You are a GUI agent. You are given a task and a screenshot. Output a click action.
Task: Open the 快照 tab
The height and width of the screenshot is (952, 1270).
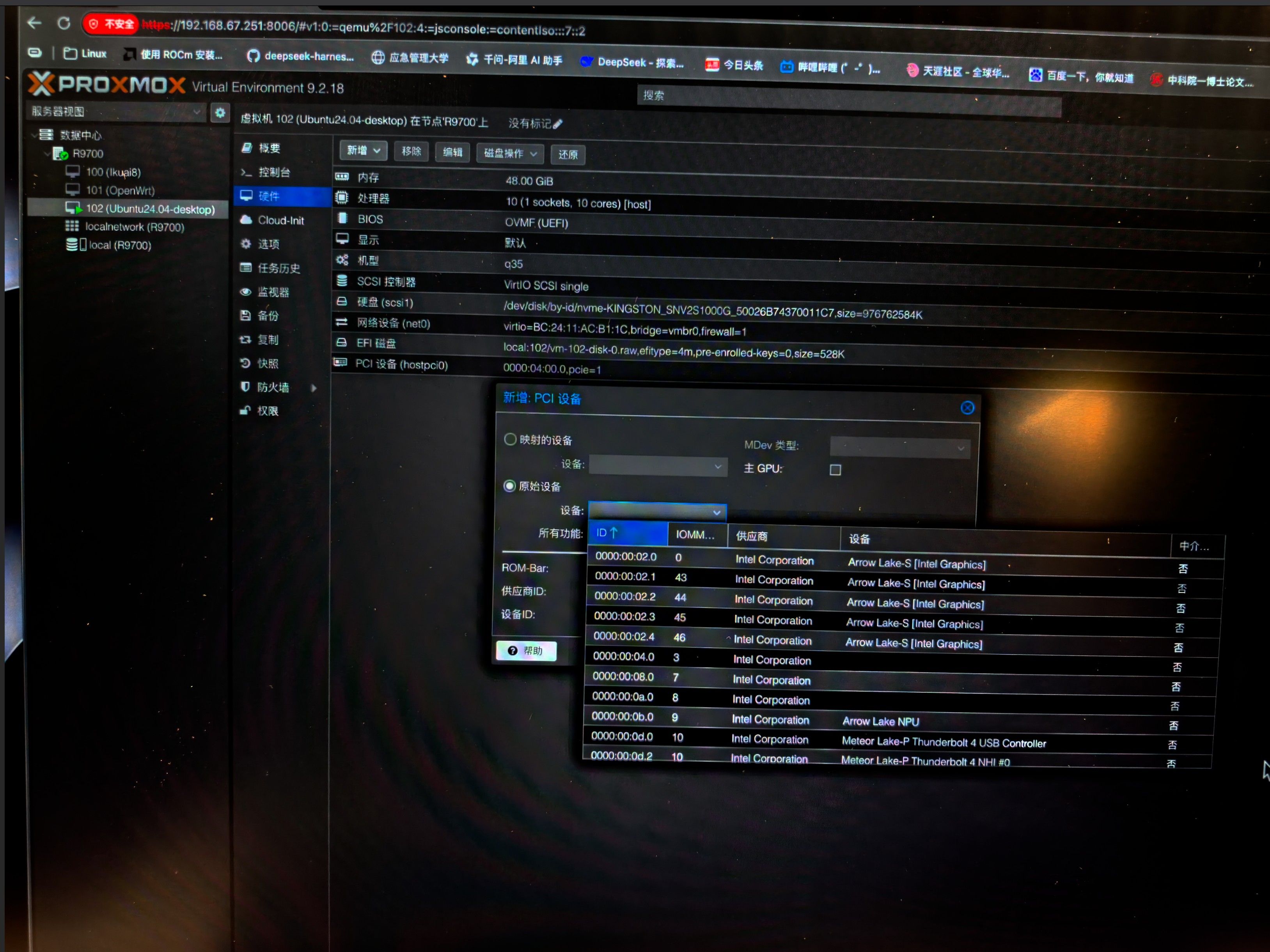[x=281, y=363]
